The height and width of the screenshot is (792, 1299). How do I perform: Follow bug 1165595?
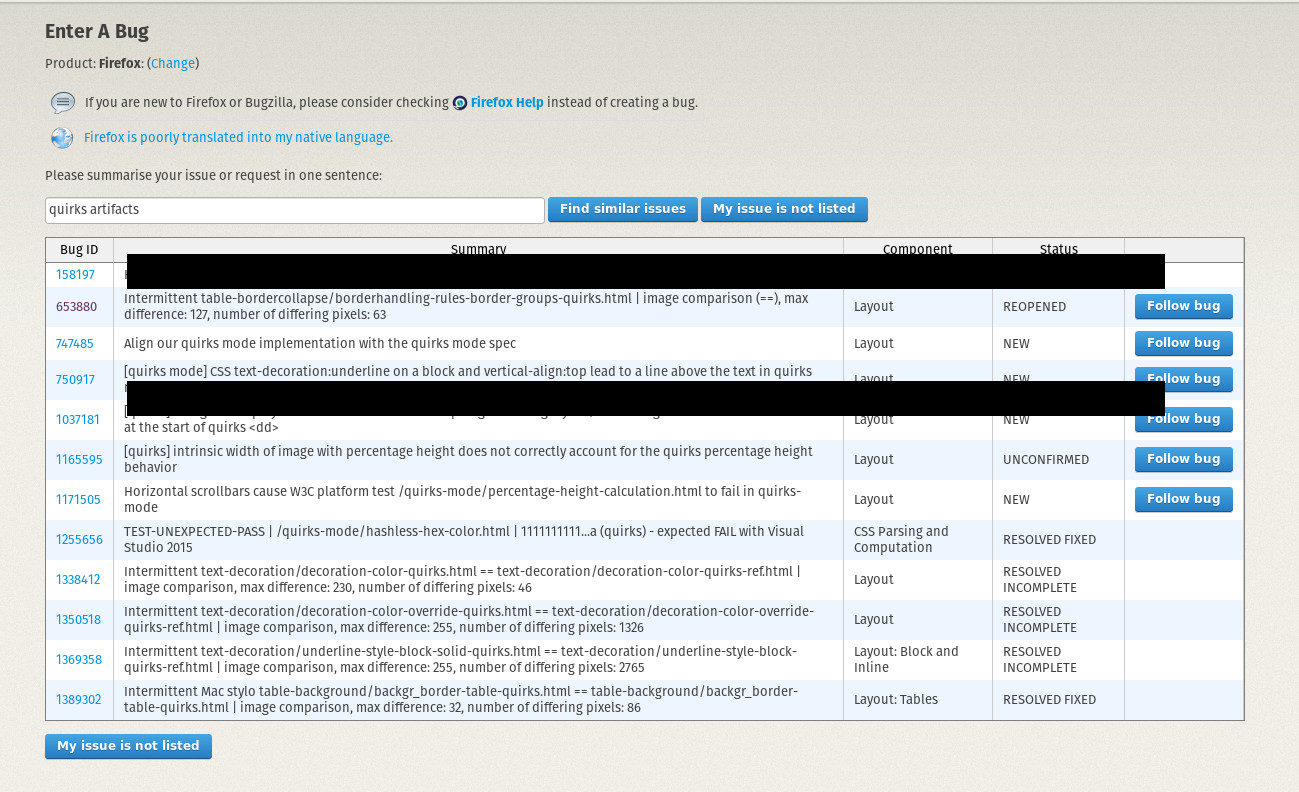pos(1183,459)
